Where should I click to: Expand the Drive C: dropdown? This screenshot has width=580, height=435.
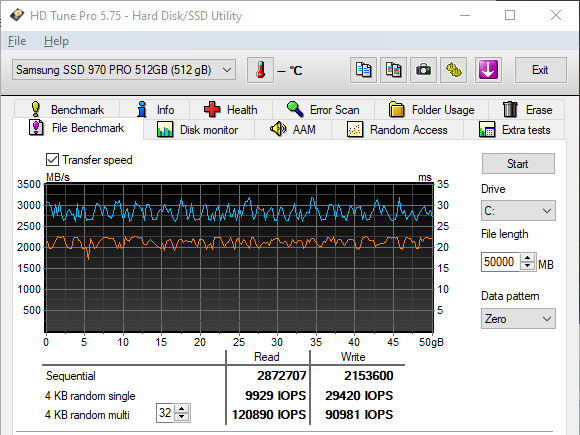[x=518, y=210]
